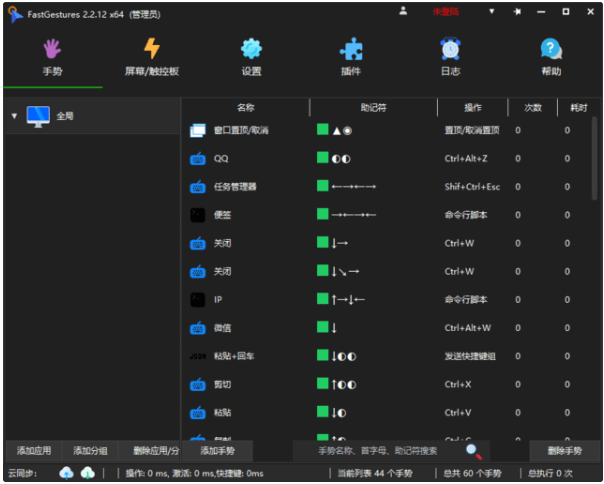This screenshot has width=604, height=484.
Task: Click green swatch in 便签 row
Action: (322, 214)
